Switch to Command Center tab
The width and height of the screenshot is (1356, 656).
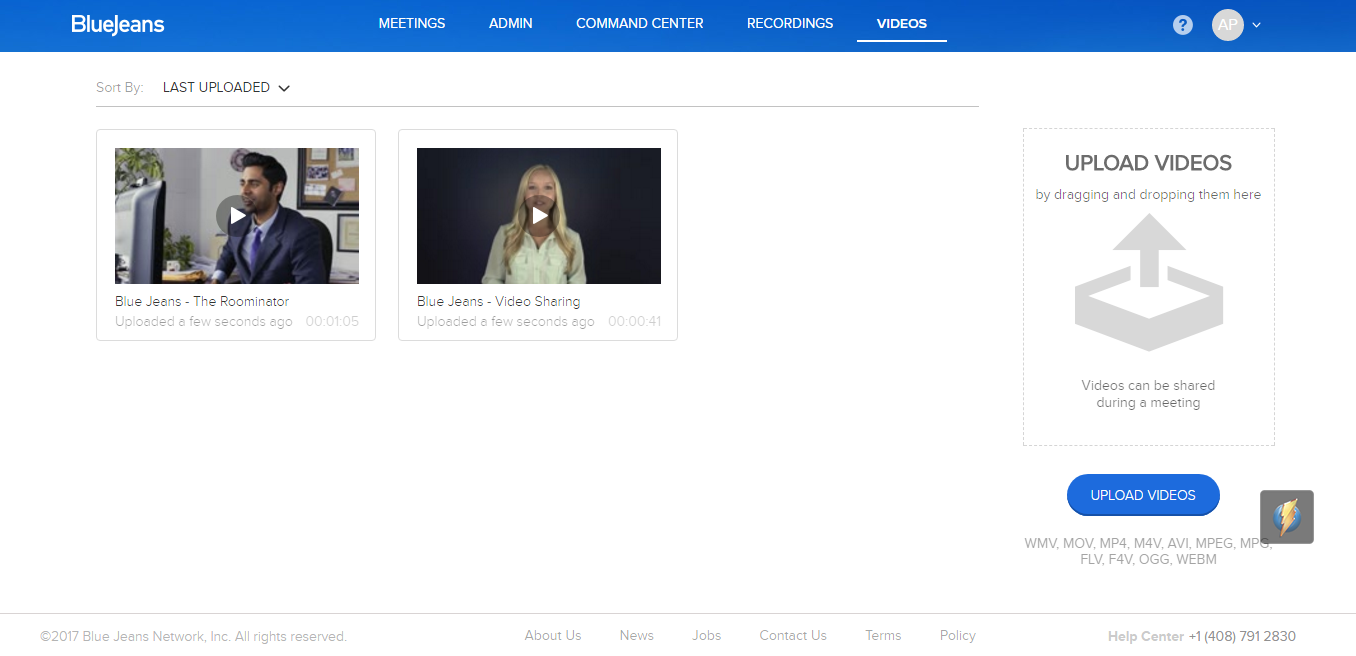(639, 23)
